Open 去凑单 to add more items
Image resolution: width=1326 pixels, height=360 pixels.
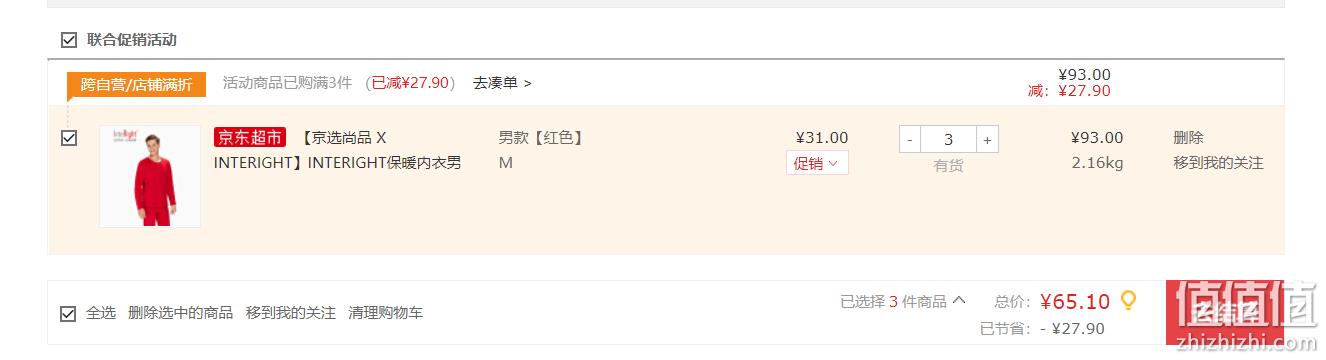[x=502, y=83]
